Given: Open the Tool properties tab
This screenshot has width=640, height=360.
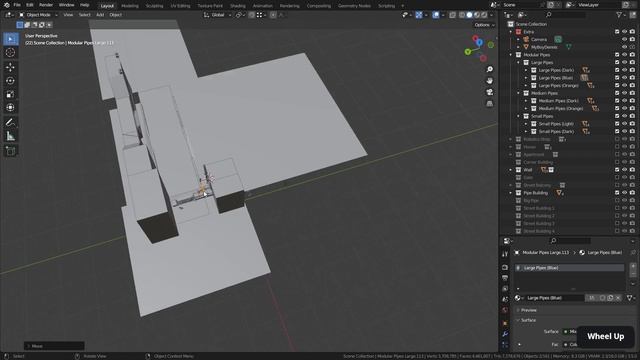Looking at the screenshot, I should [x=505, y=254].
